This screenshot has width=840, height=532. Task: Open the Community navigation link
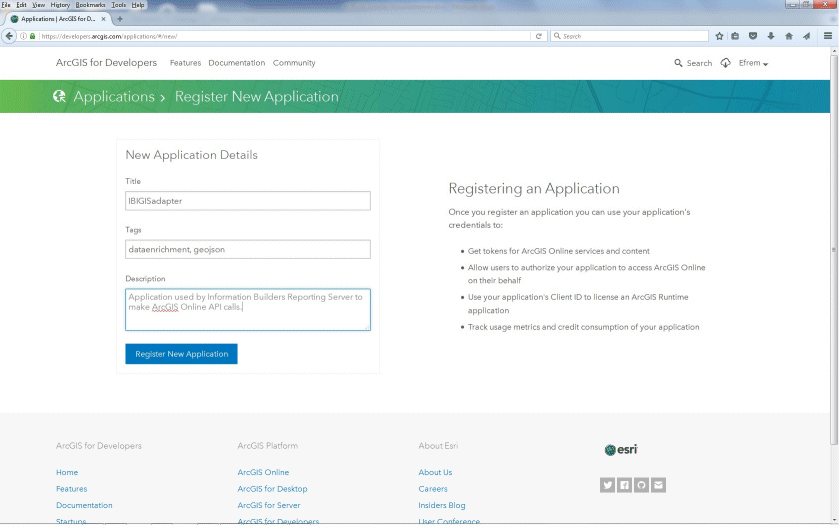click(x=294, y=63)
